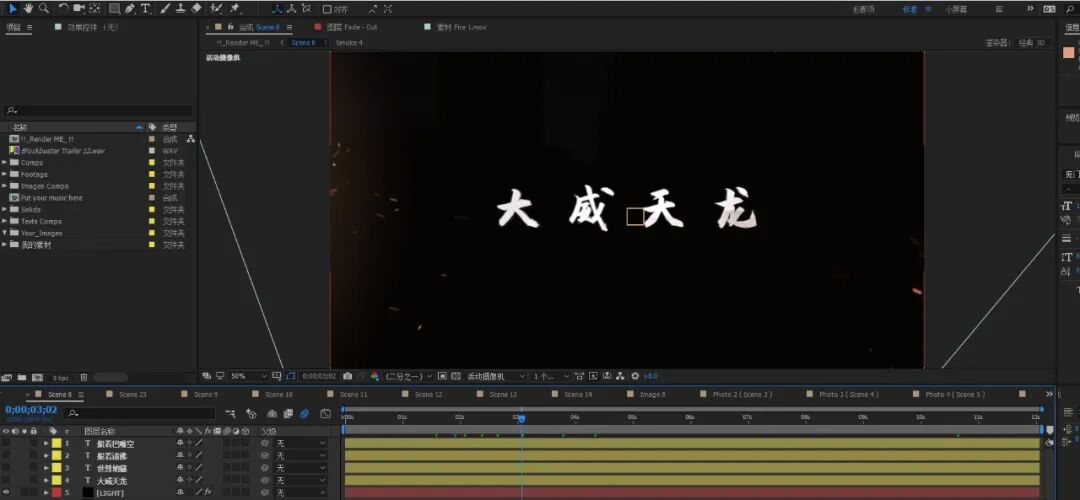Screen dimensions: 1080x500
Task: Expand the Solids folder
Action: (x=5, y=209)
